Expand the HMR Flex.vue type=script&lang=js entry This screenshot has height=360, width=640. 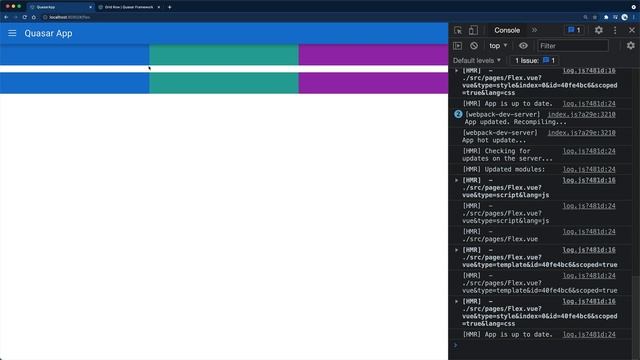click(x=457, y=180)
